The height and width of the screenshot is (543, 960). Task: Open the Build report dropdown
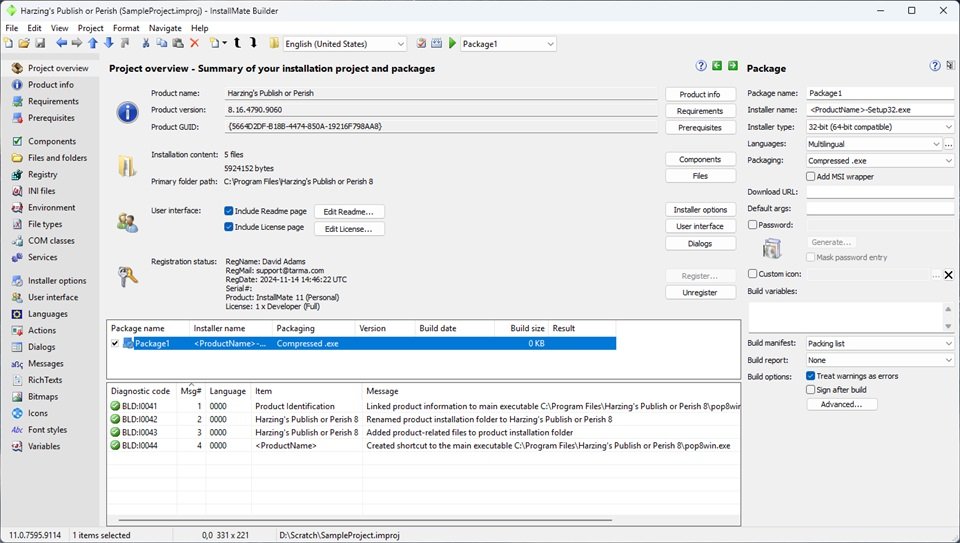pyautogui.click(x=948, y=360)
